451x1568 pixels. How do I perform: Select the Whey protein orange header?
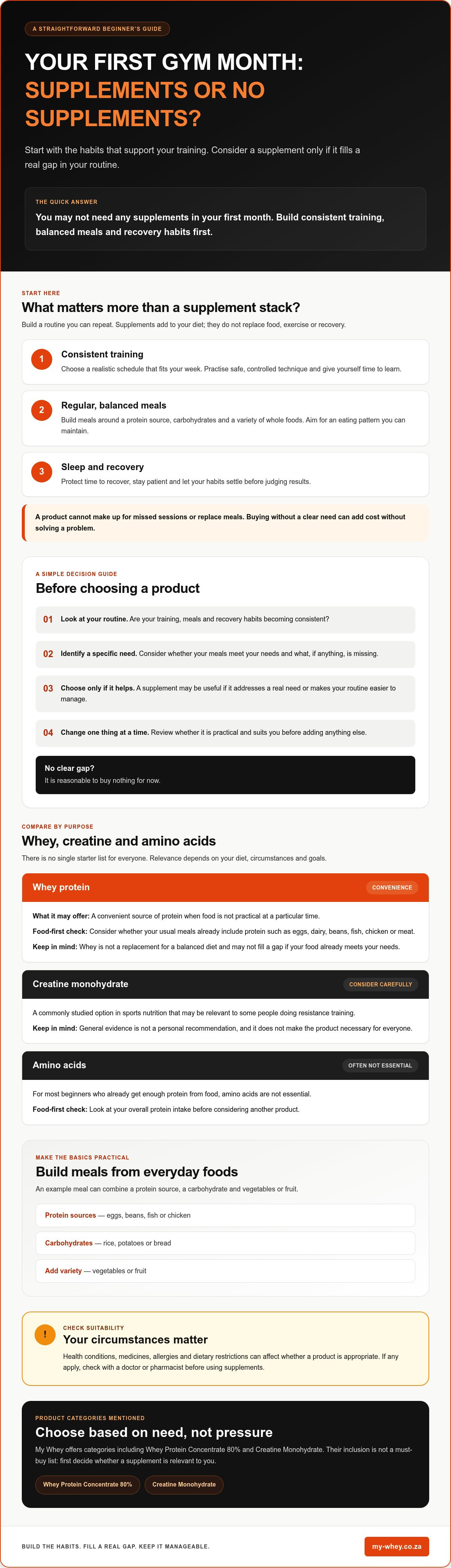(225, 888)
